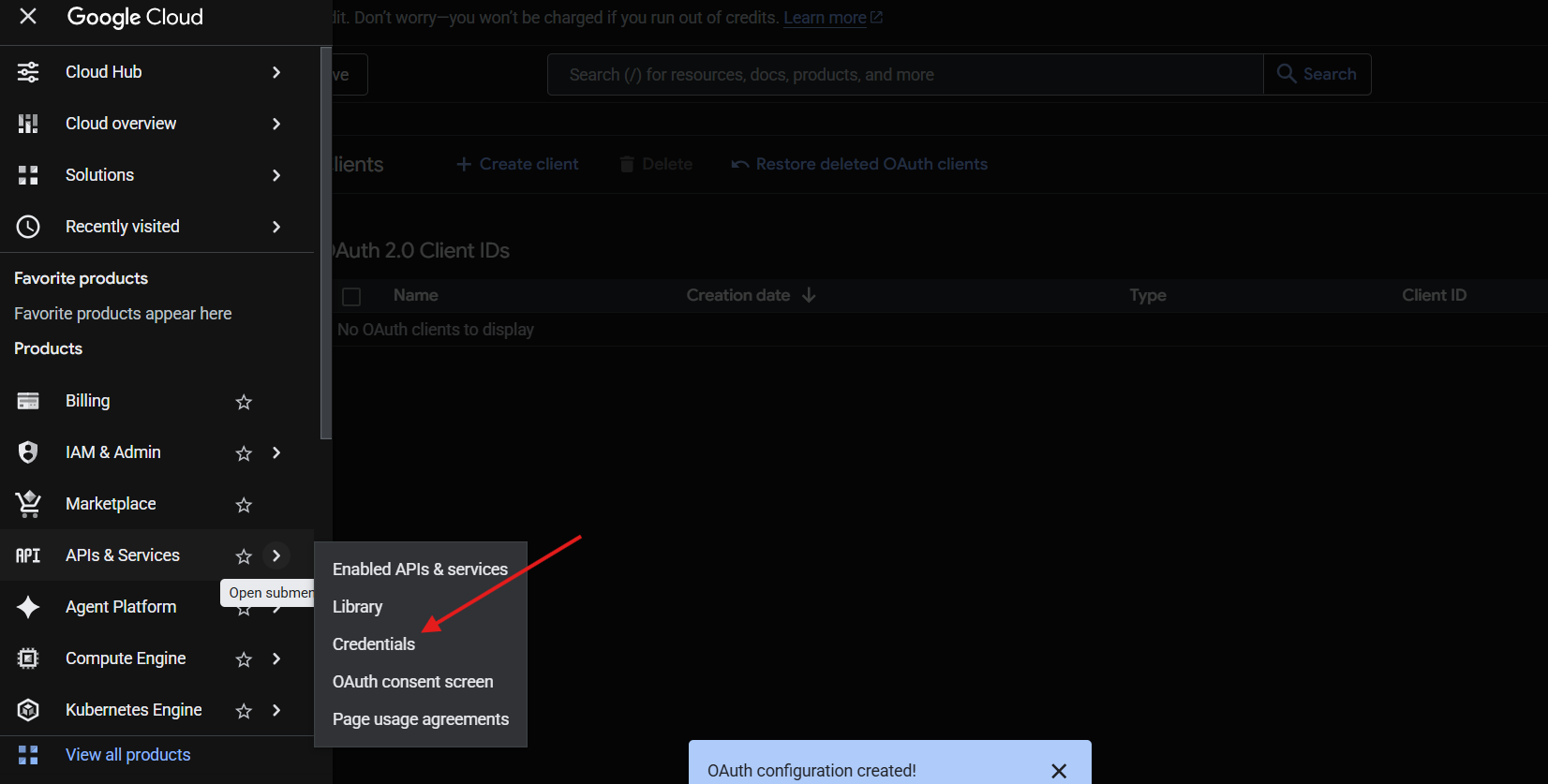
Task: Focus the resources search input field
Action: [x=905, y=74]
